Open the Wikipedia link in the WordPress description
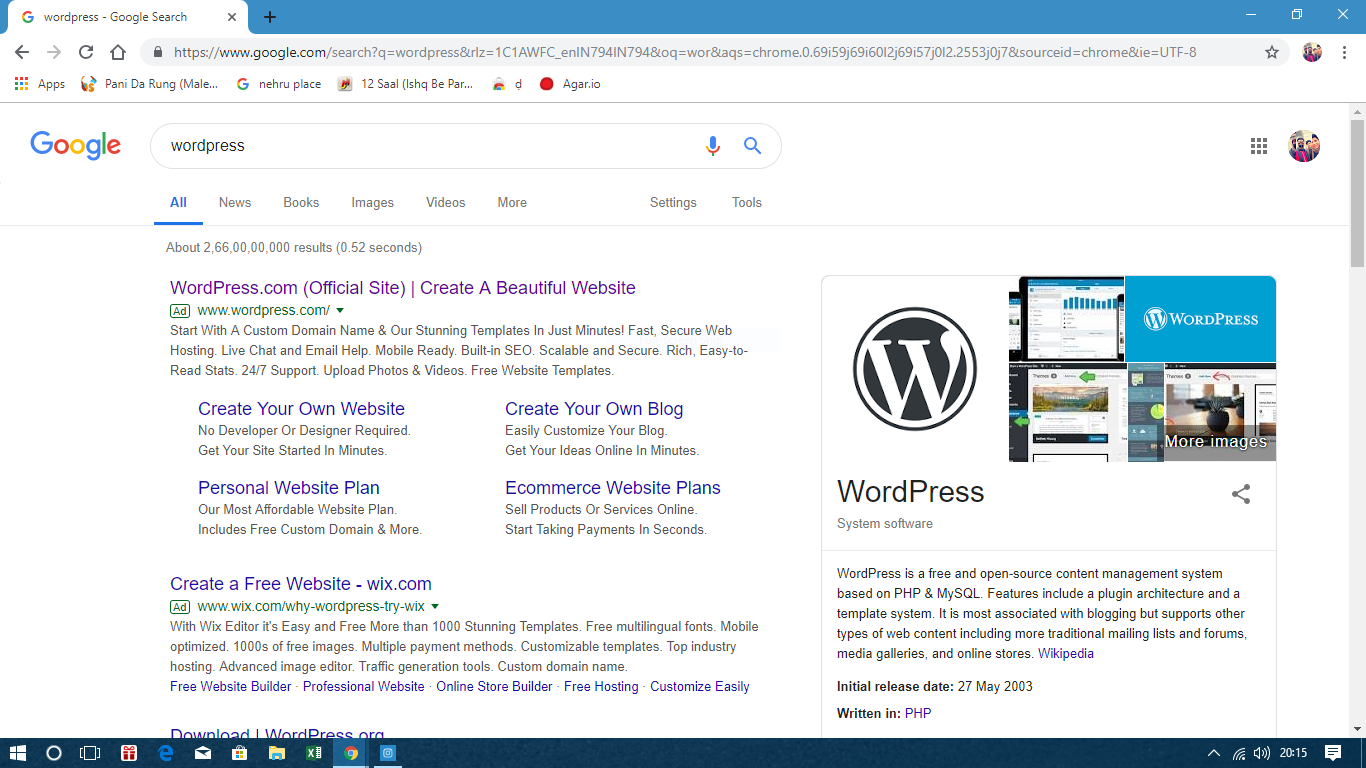This screenshot has height=768, width=1366. tap(1065, 654)
